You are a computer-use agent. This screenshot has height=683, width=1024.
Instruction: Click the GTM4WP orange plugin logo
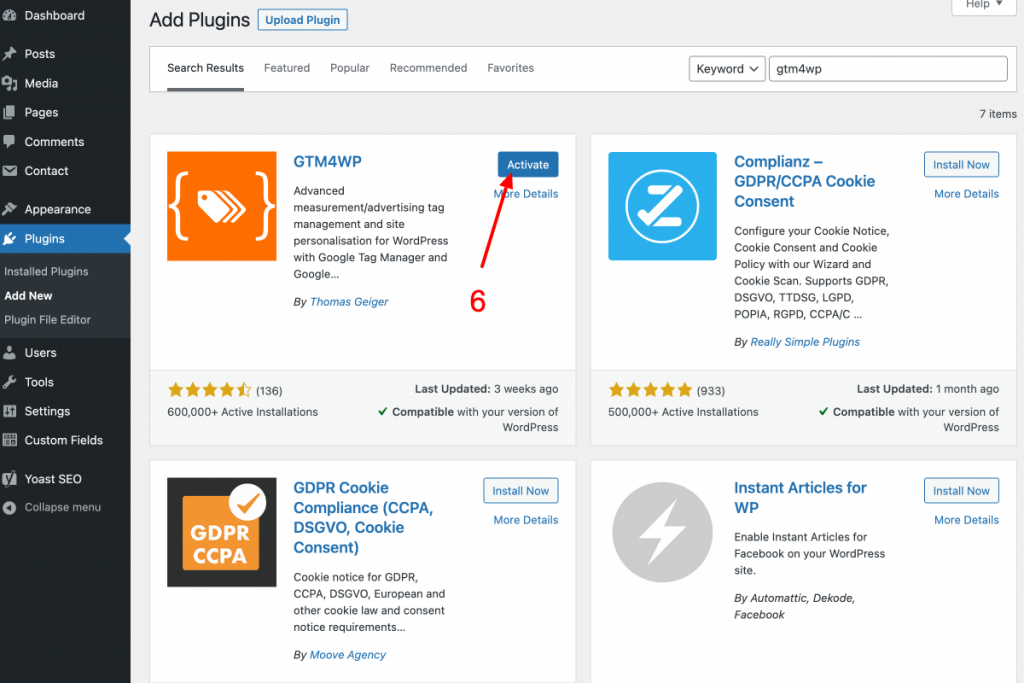(x=221, y=206)
